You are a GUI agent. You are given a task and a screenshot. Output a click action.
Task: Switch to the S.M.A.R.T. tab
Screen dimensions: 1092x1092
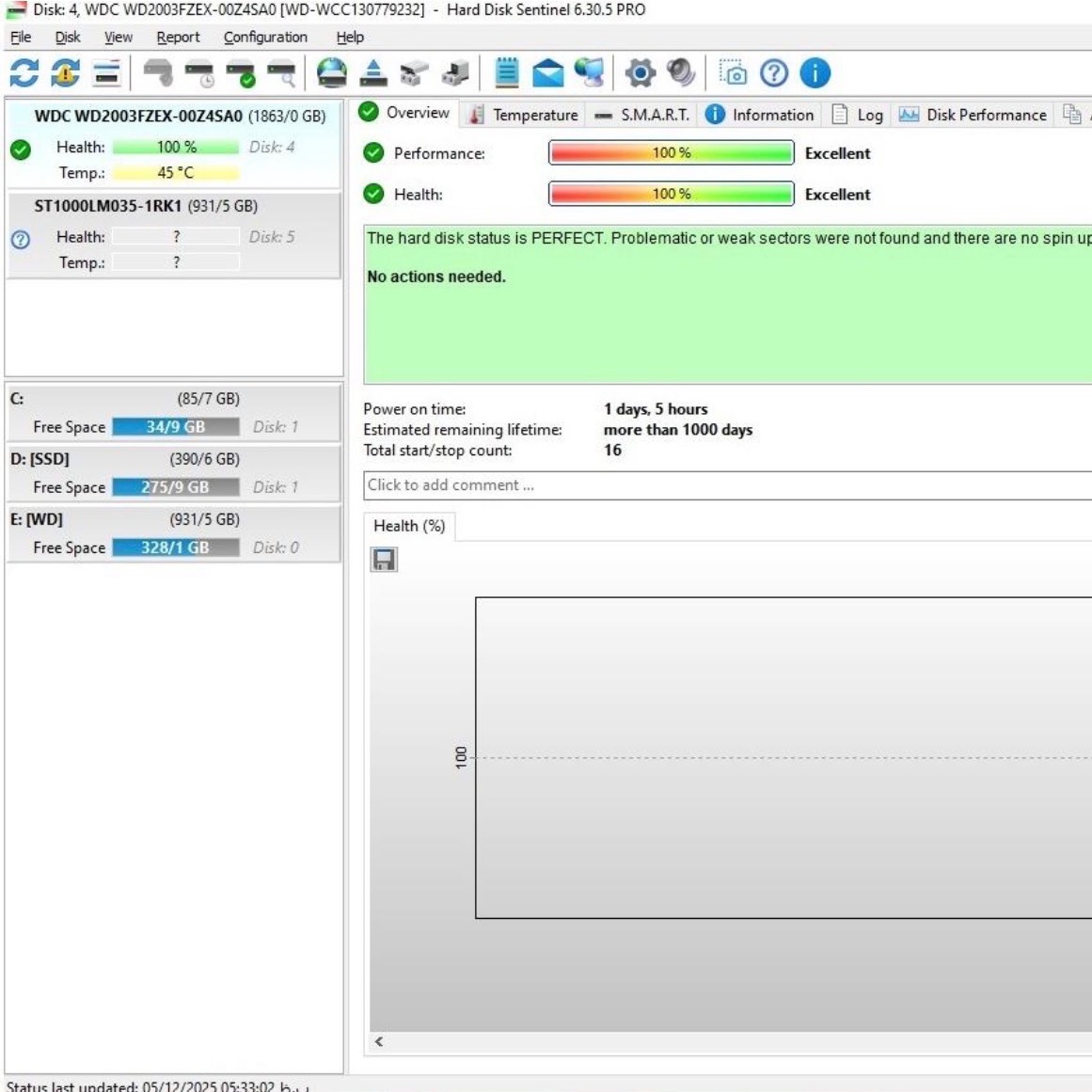point(643,115)
